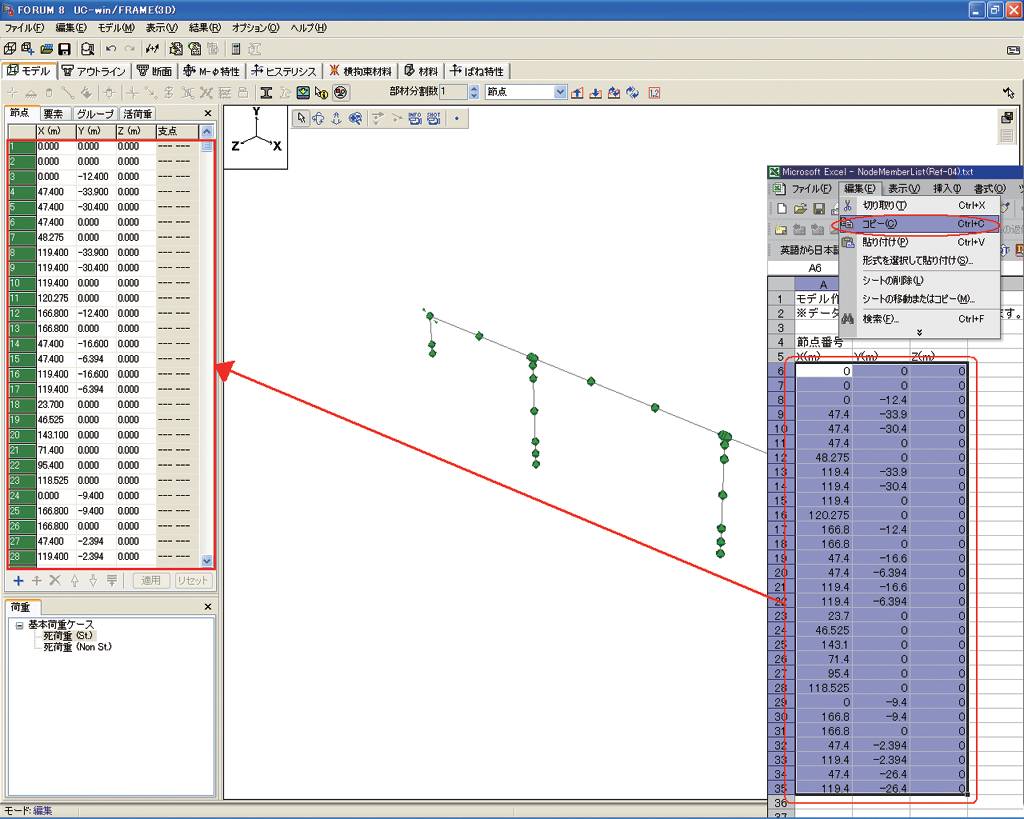Click the open file folder icon
The width and height of the screenshot is (1024, 819).
coord(45,48)
